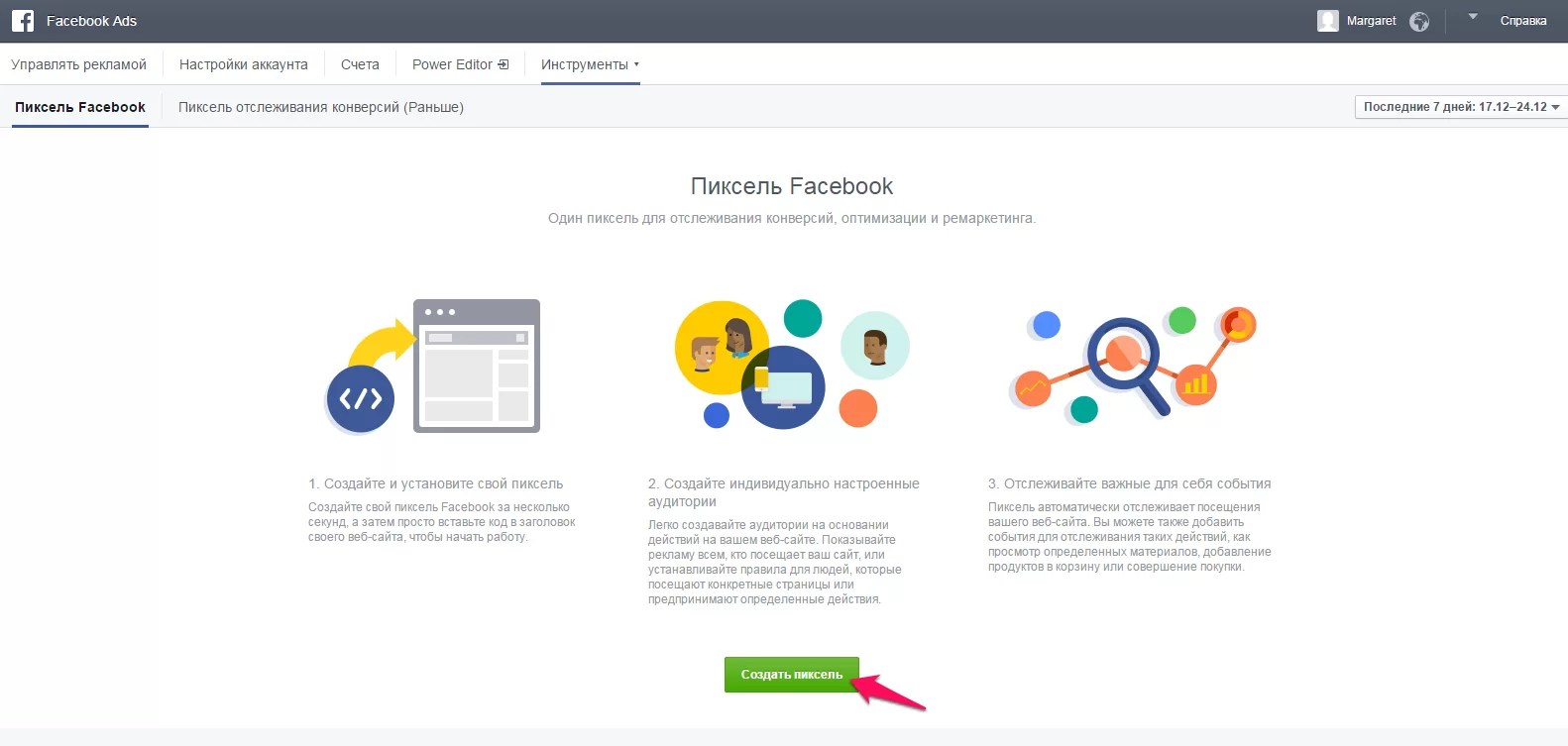Click the step 1 description about inserting code
This screenshot has width=1568, height=746.
click(442, 522)
